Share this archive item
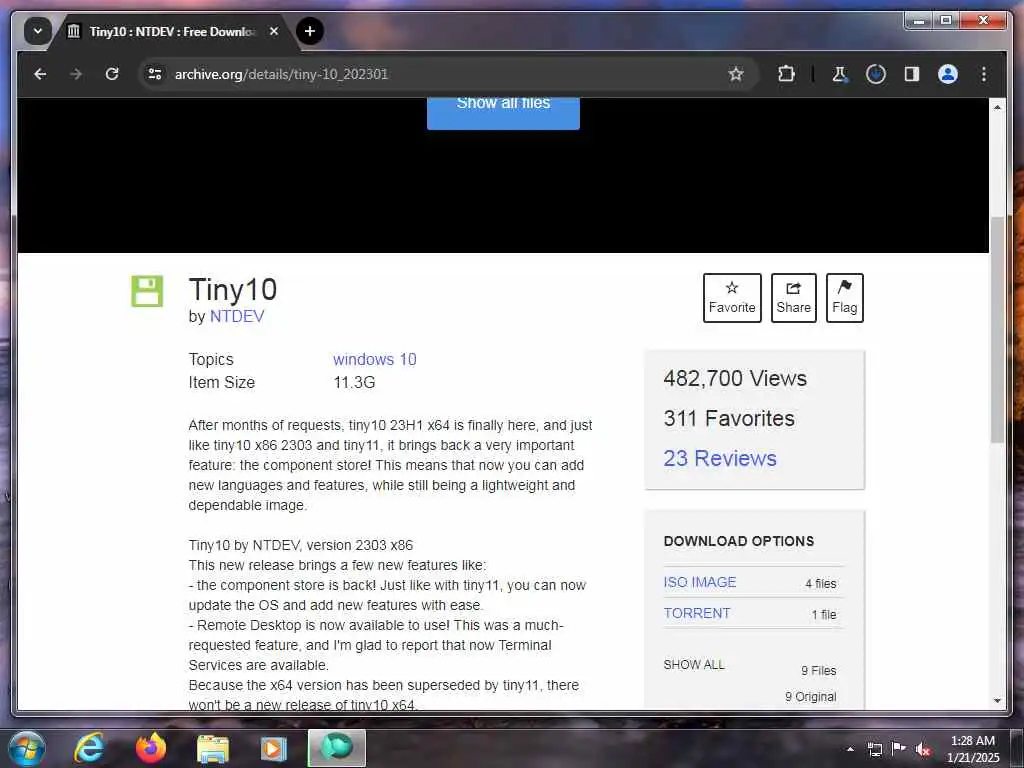The image size is (1024, 768). click(x=793, y=298)
